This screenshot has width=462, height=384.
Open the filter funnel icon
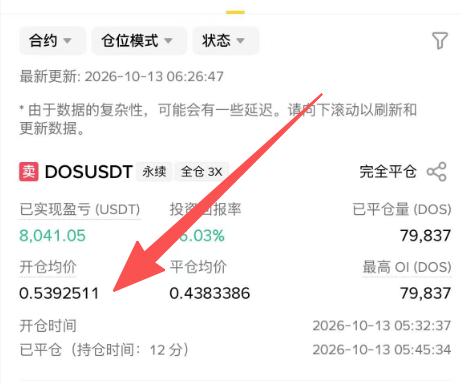440,41
